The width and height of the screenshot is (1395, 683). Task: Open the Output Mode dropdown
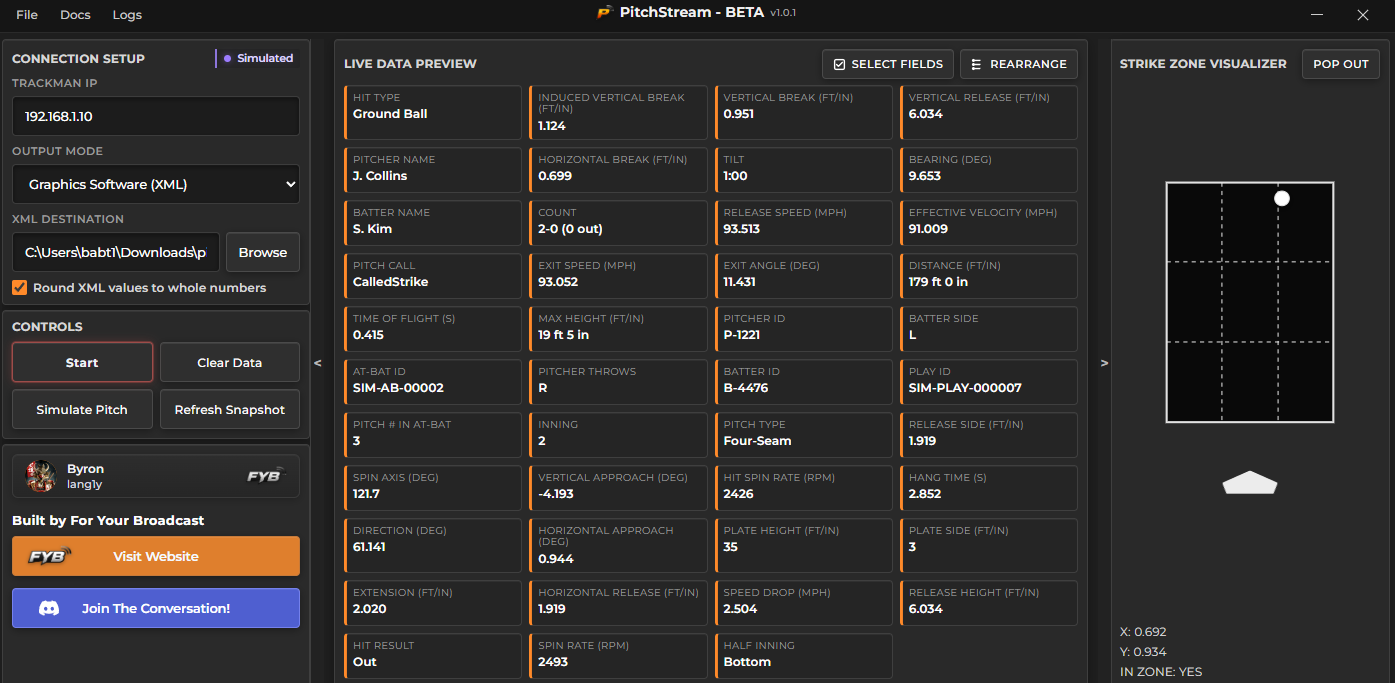pos(156,184)
